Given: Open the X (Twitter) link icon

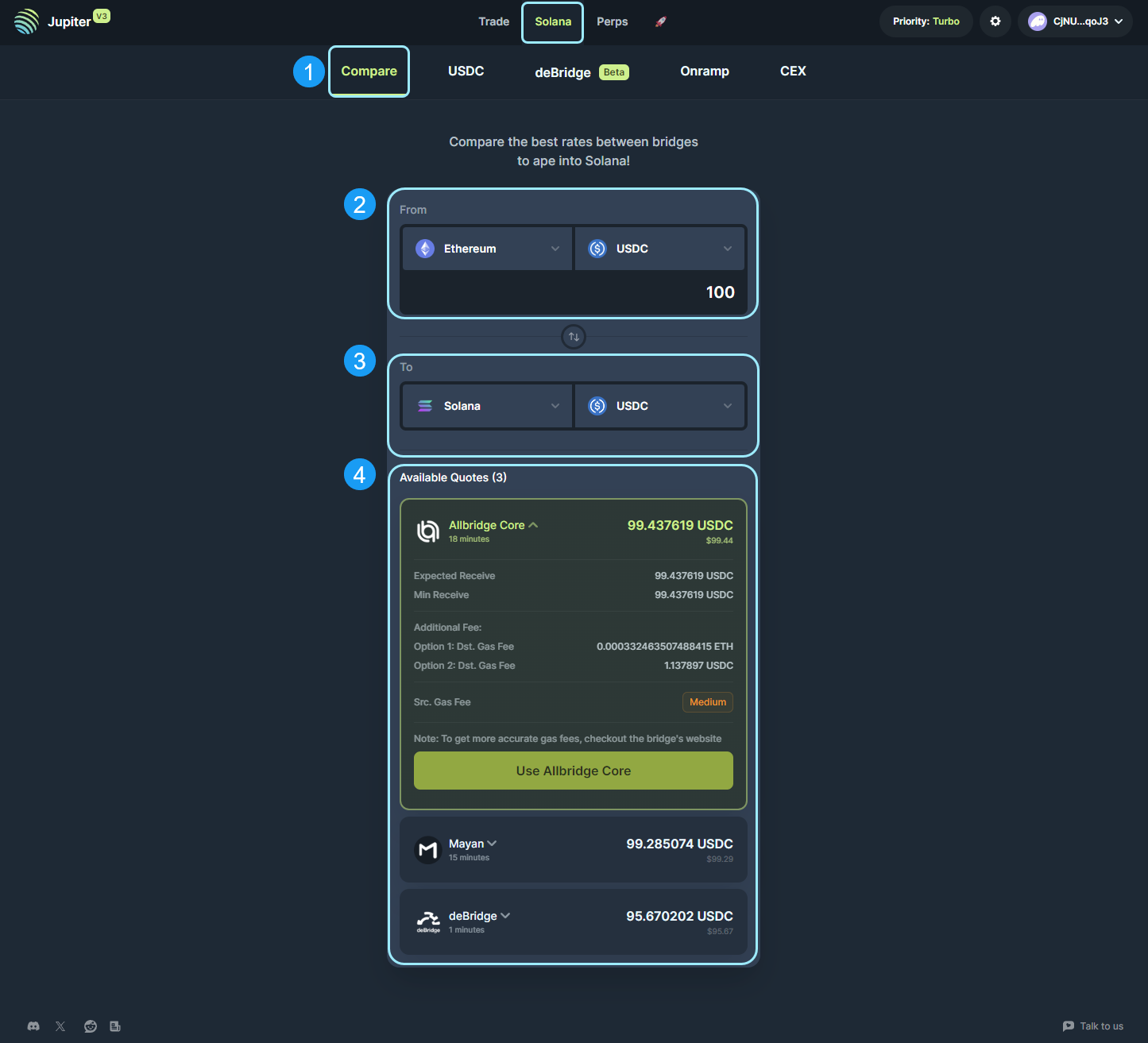Looking at the screenshot, I should click(x=60, y=1026).
